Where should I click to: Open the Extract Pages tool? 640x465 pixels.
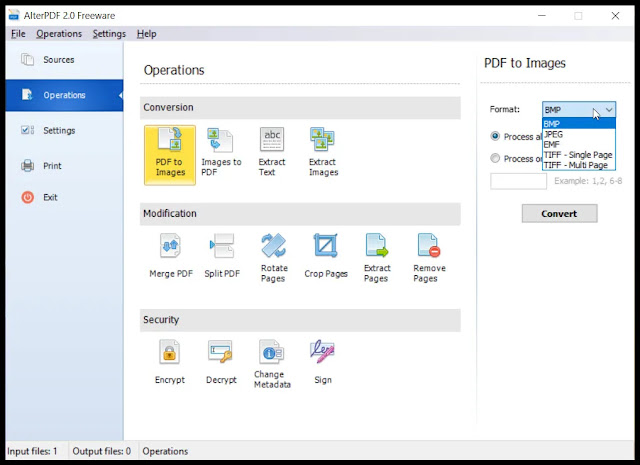(377, 258)
